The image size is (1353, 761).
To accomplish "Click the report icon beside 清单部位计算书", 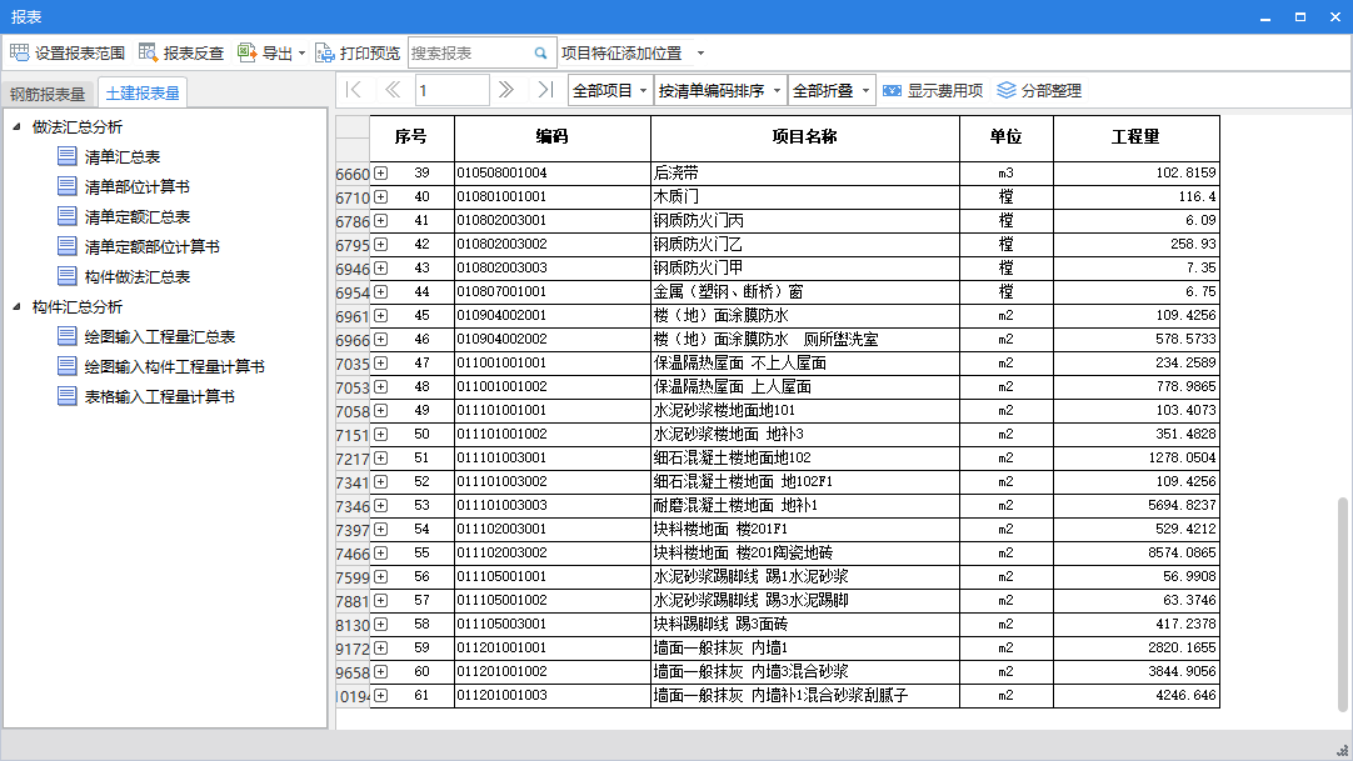I will click(x=67, y=186).
